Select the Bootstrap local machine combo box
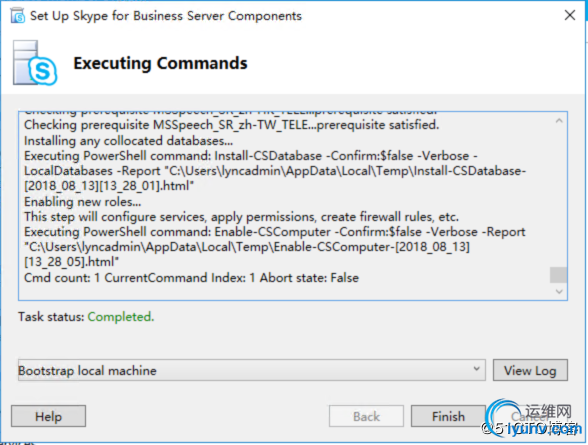The image size is (588, 445). point(252,370)
